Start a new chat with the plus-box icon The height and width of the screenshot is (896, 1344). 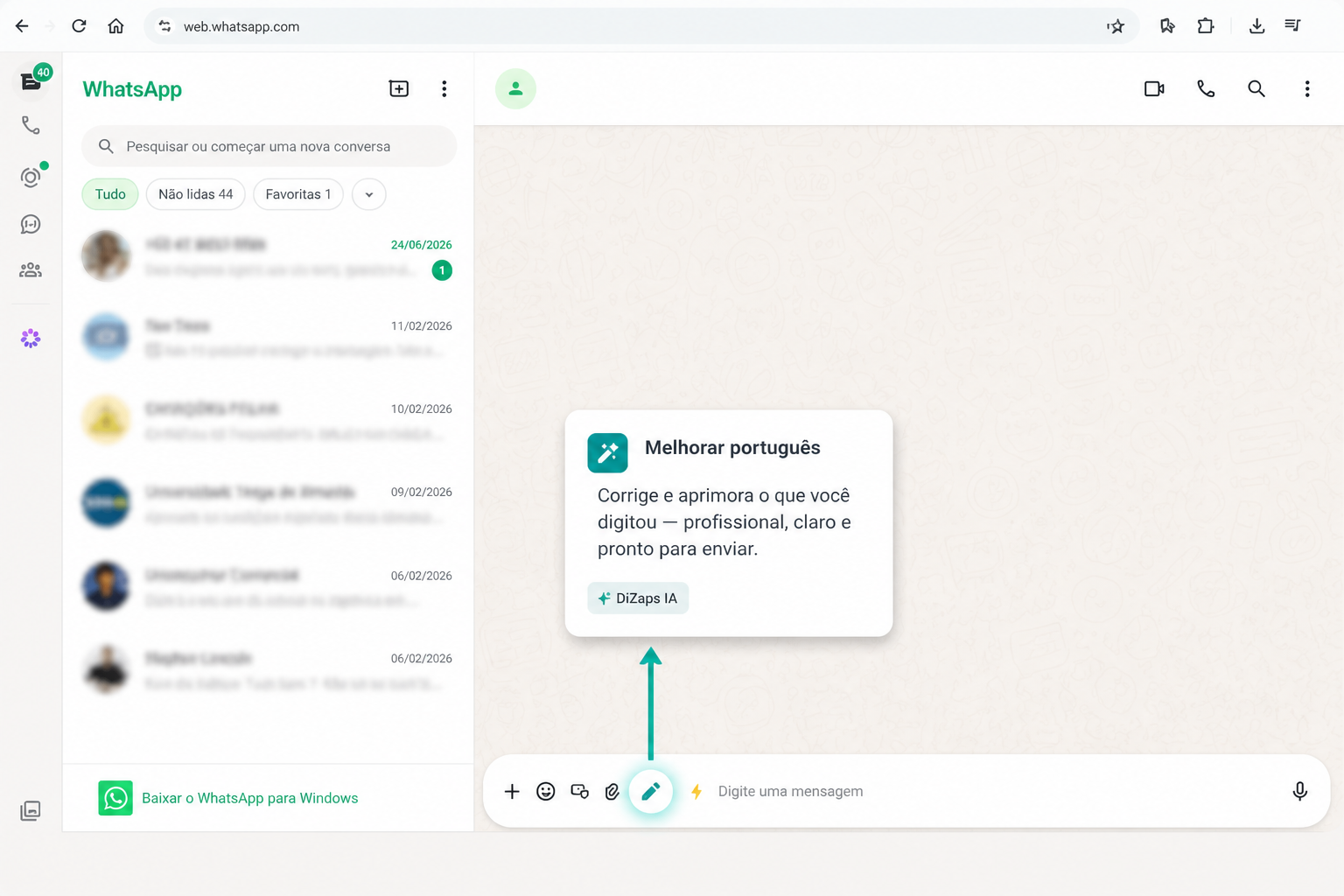pyautogui.click(x=399, y=88)
